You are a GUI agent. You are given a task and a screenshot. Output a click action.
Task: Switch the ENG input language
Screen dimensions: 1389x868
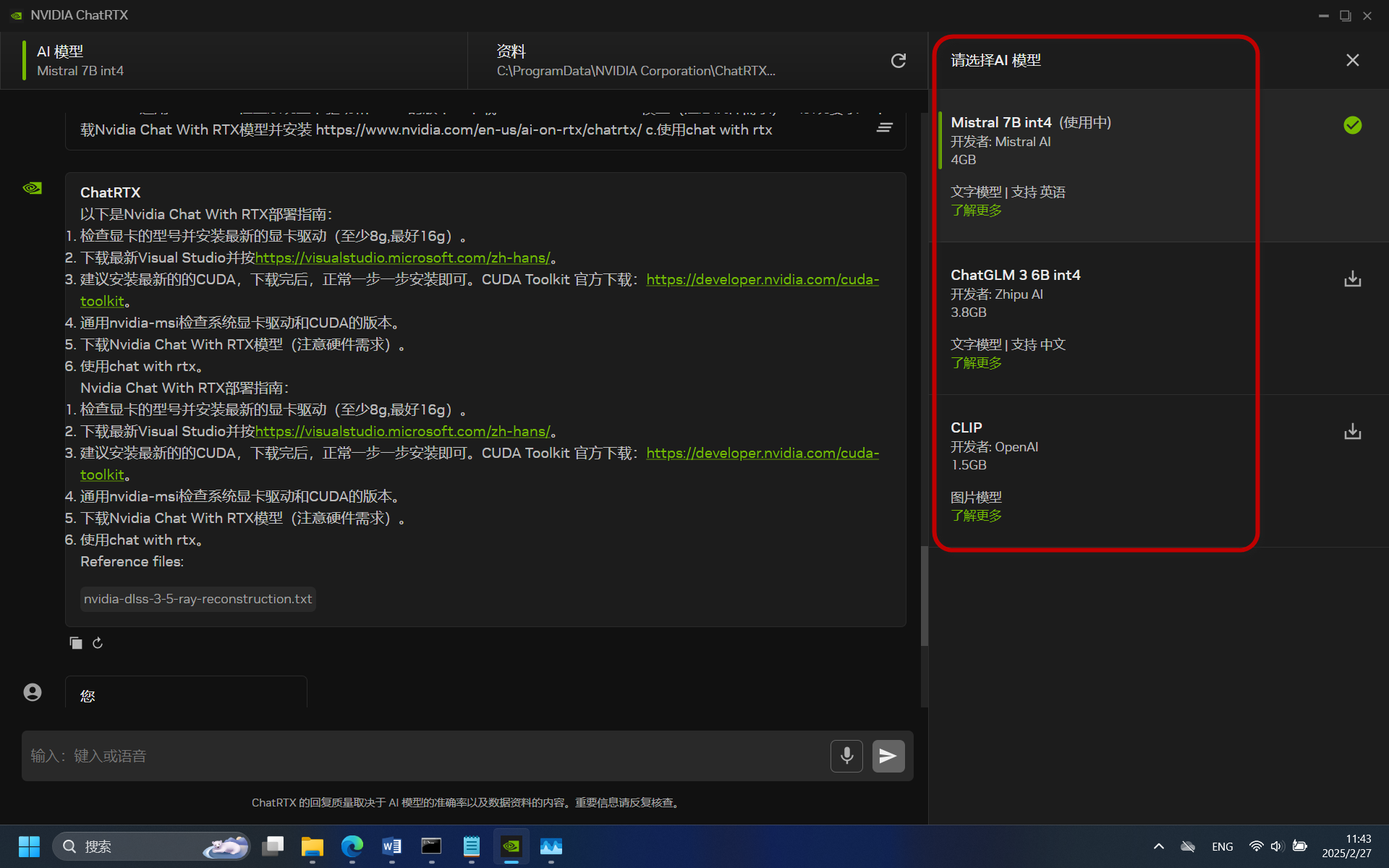point(1223,846)
